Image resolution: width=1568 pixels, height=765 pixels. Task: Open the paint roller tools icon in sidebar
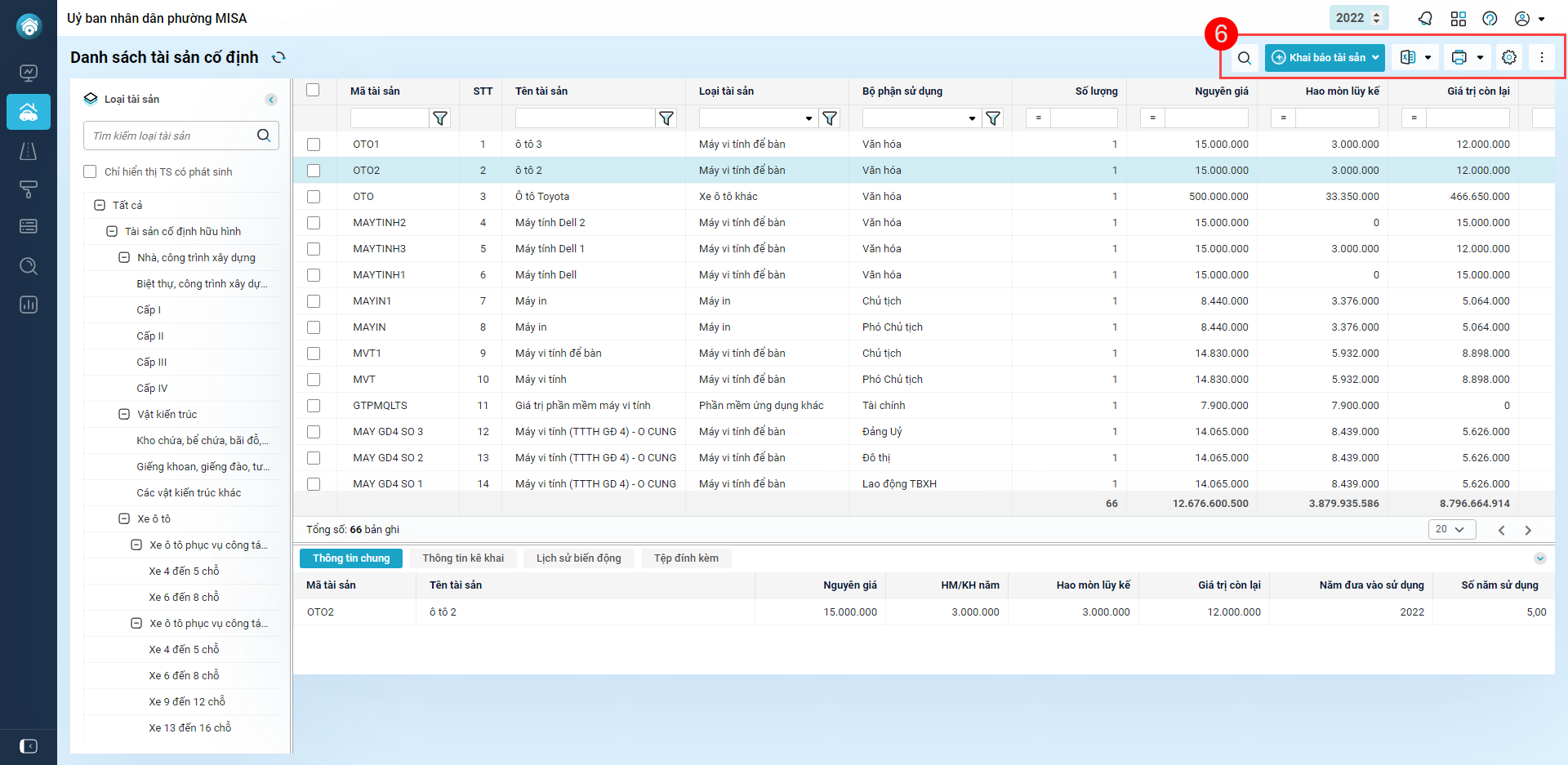tap(29, 189)
